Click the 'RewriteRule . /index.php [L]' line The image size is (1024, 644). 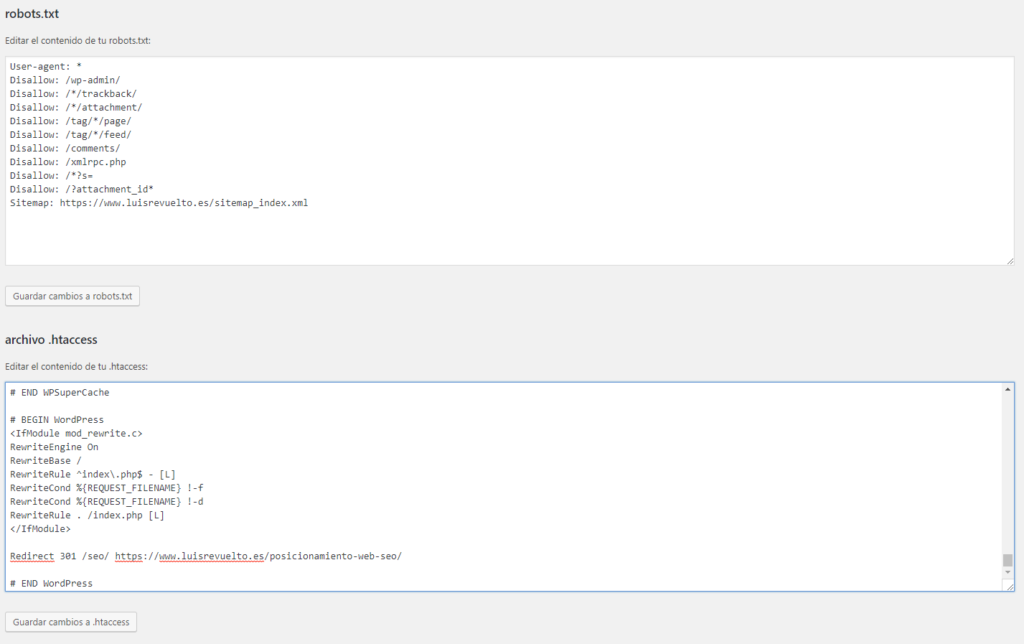[87, 515]
